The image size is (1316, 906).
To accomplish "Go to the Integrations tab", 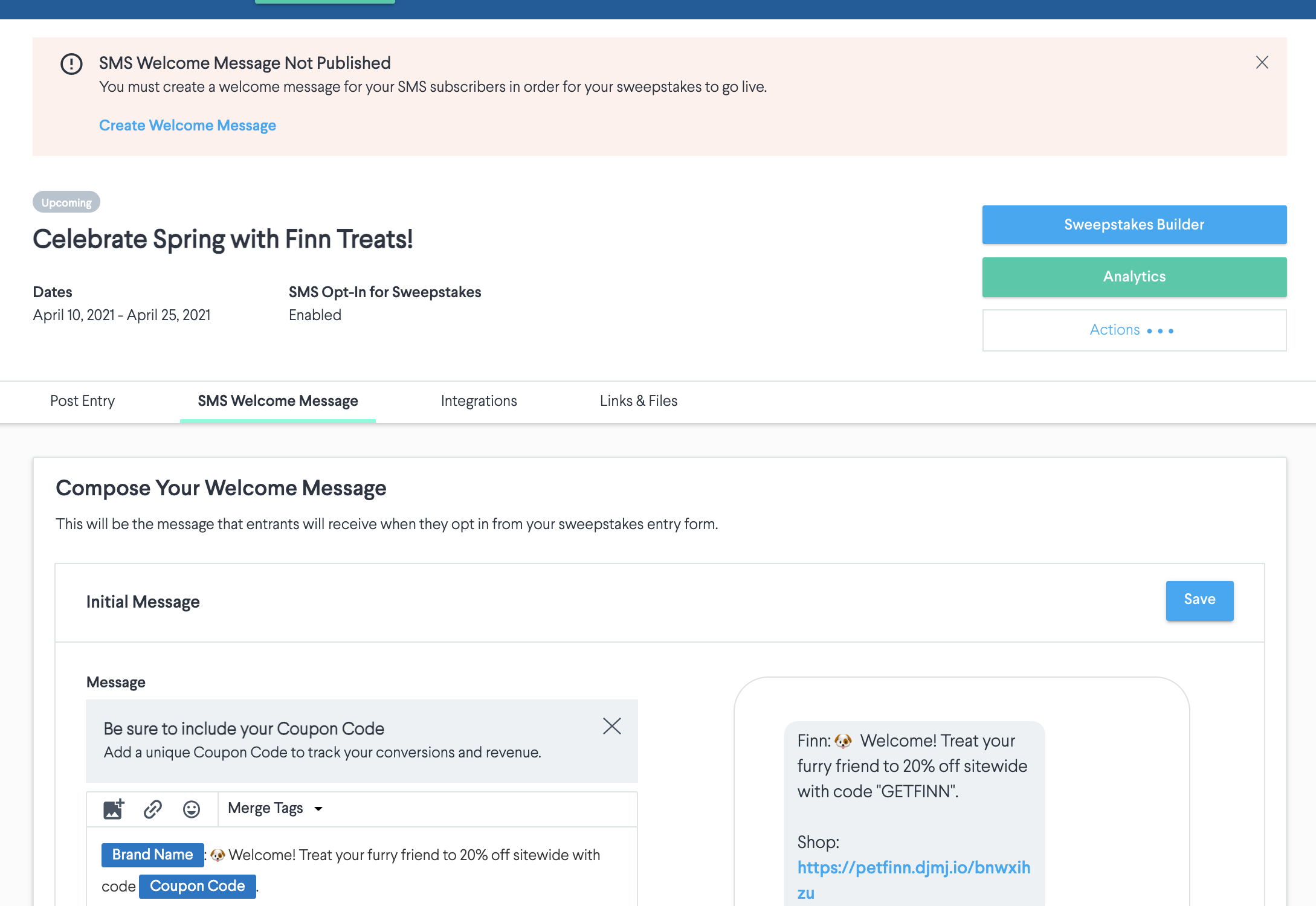I will pyautogui.click(x=479, y=401).
